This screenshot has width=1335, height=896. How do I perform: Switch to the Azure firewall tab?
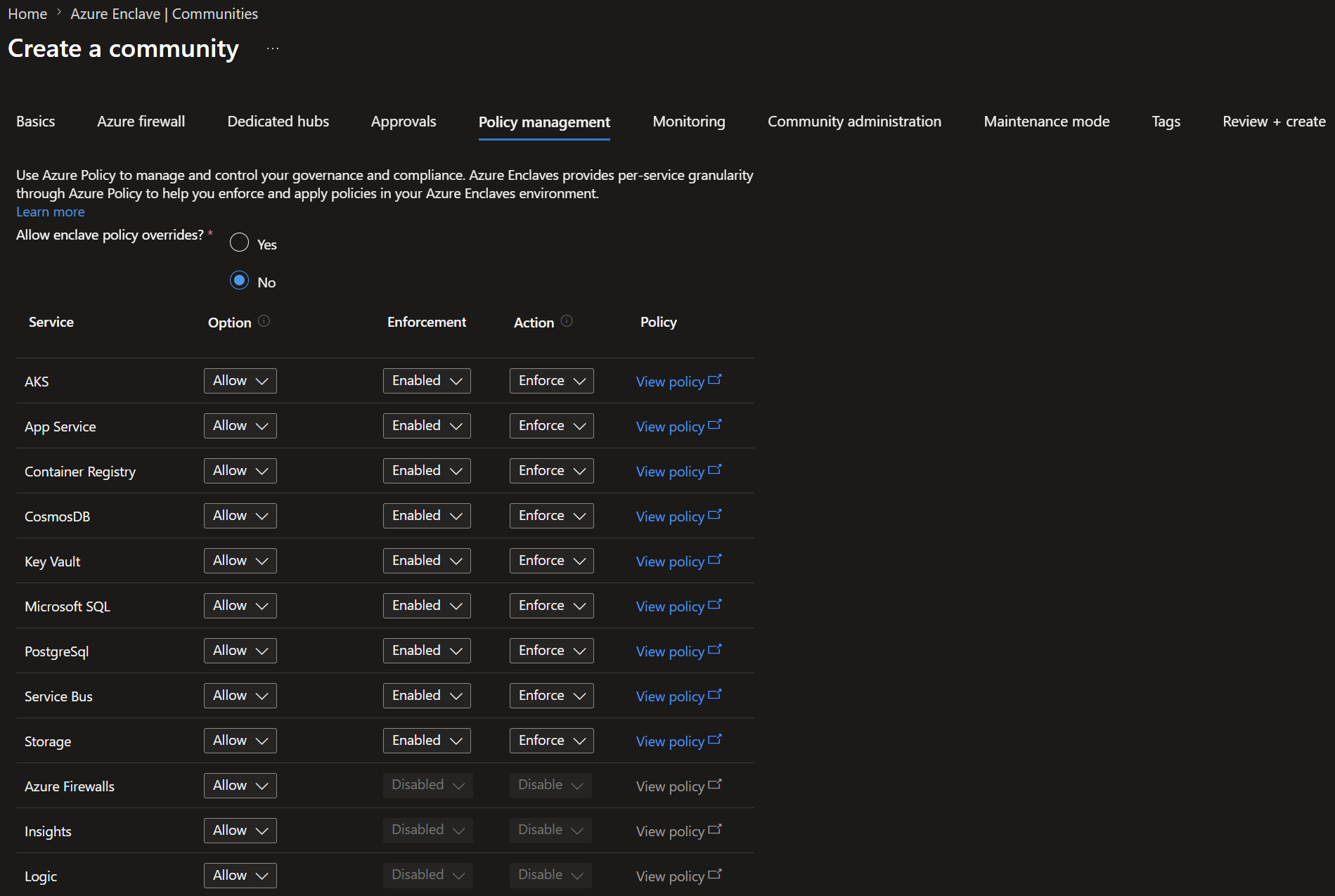(141, 122)
